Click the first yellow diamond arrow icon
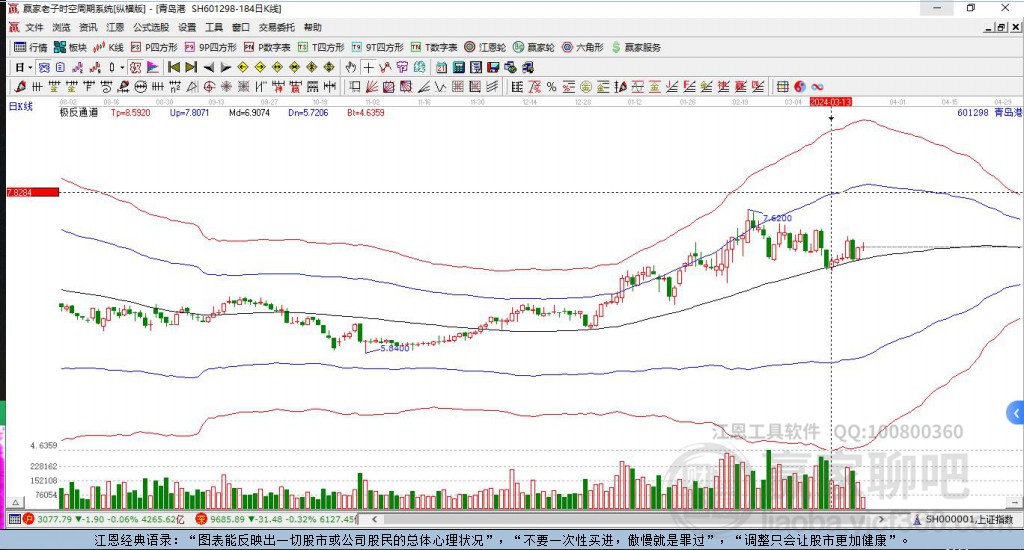 click(x=243, y=67)
